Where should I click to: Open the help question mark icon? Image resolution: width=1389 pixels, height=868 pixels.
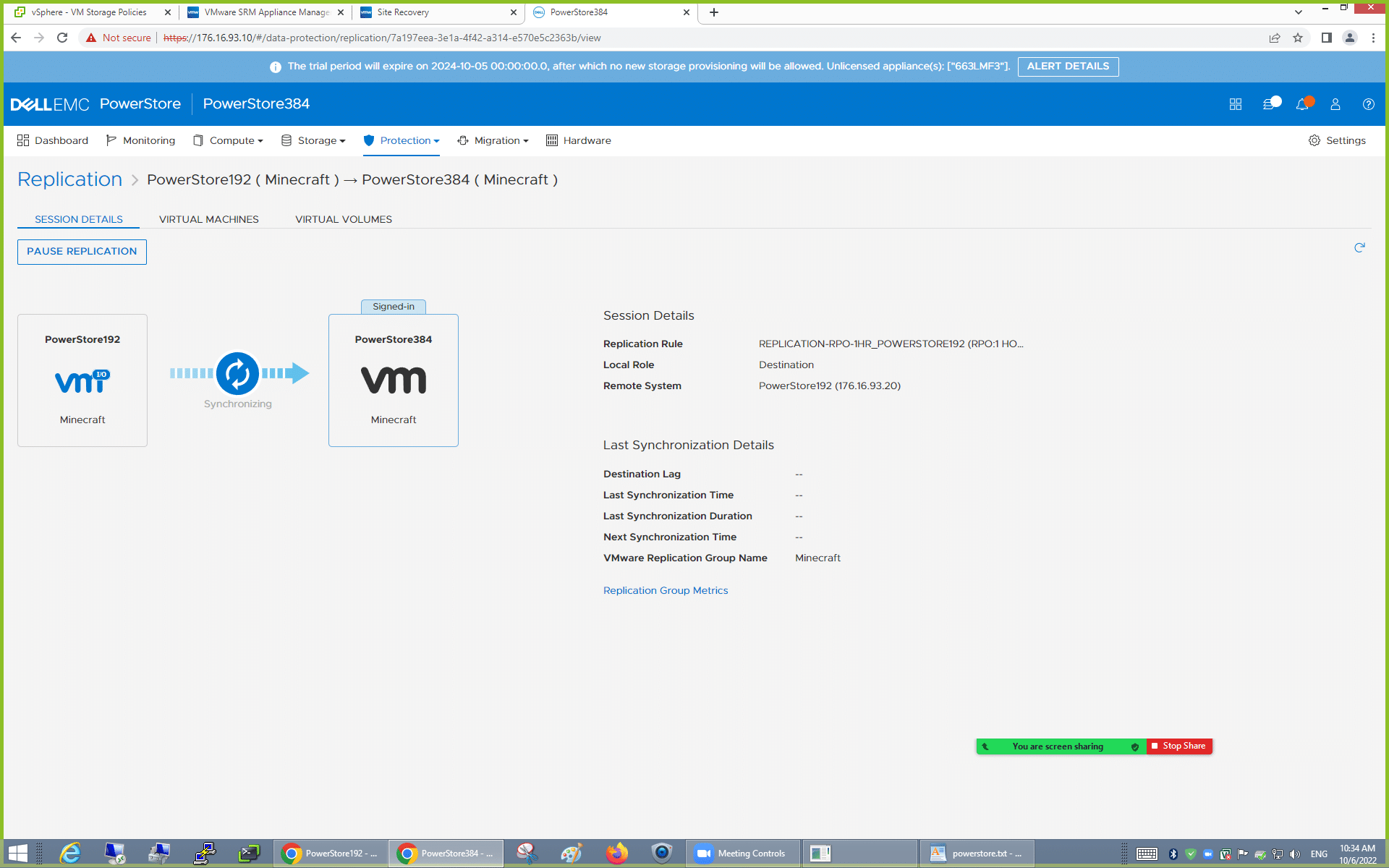click(1368, 104)
